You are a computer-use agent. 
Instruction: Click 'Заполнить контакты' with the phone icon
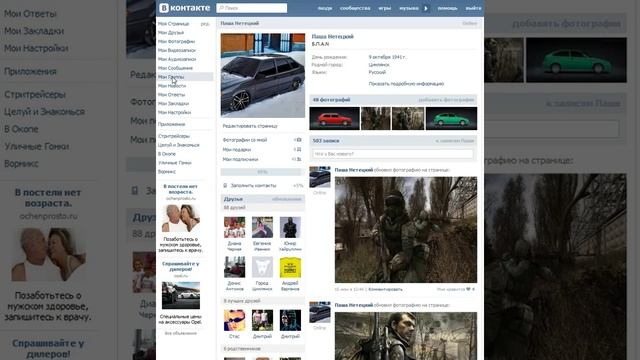click(253, 186)
